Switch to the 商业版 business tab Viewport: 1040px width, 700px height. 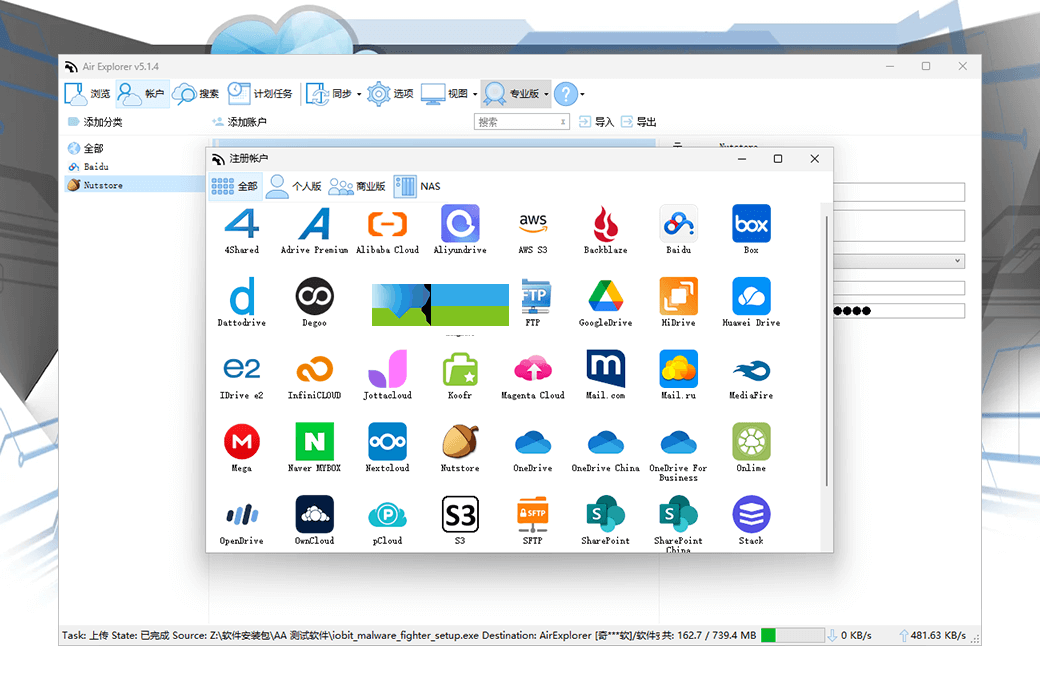[357, 186]
